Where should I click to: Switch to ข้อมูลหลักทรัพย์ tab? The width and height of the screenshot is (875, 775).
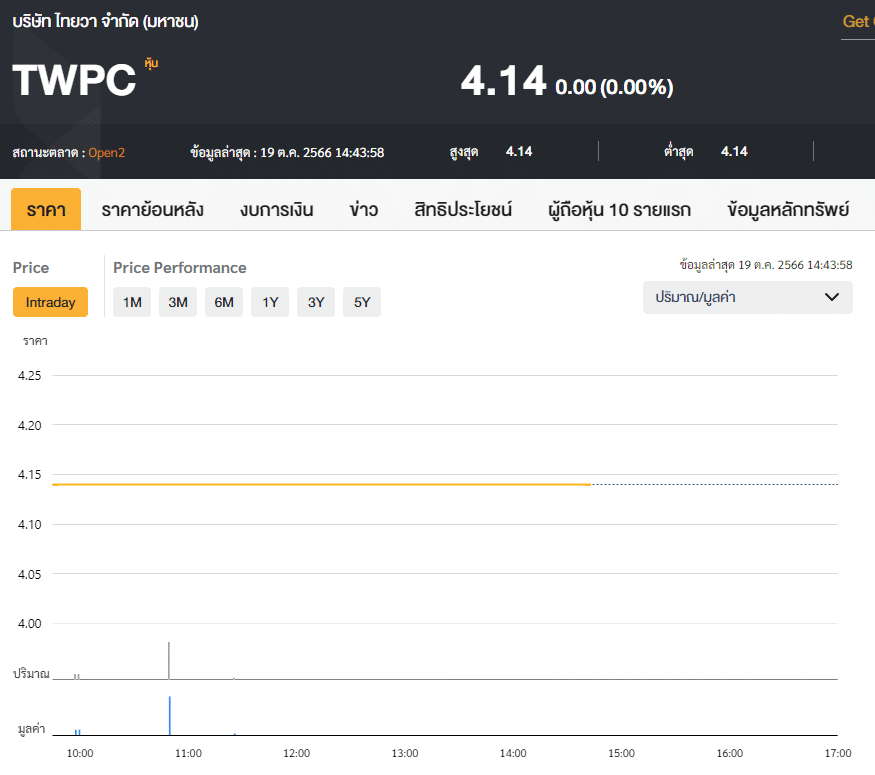788,210
